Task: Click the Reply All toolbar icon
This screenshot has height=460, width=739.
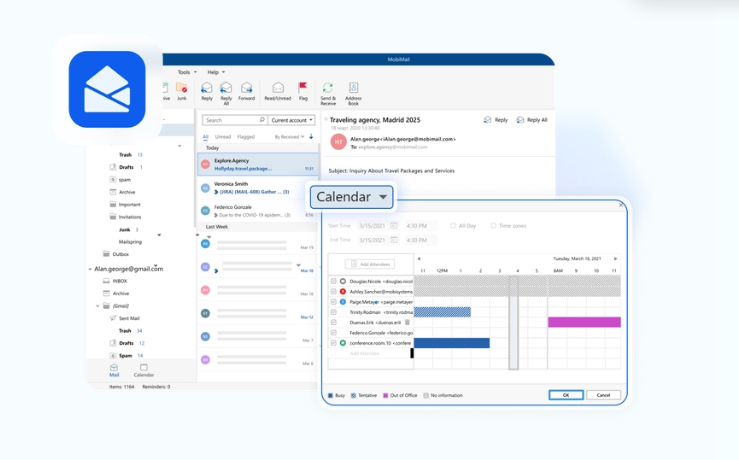Action: click(x=226, y=88)
